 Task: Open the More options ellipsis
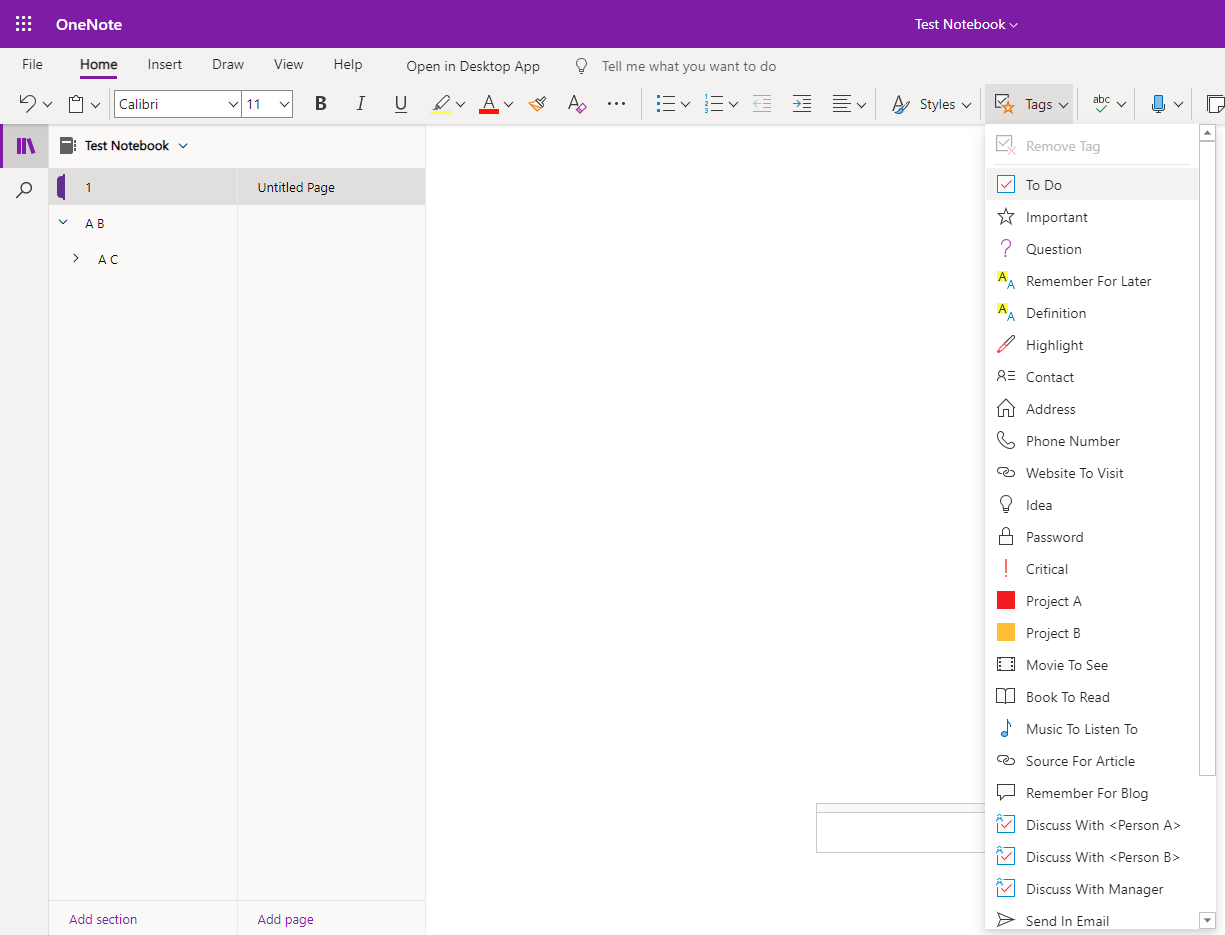617,104
